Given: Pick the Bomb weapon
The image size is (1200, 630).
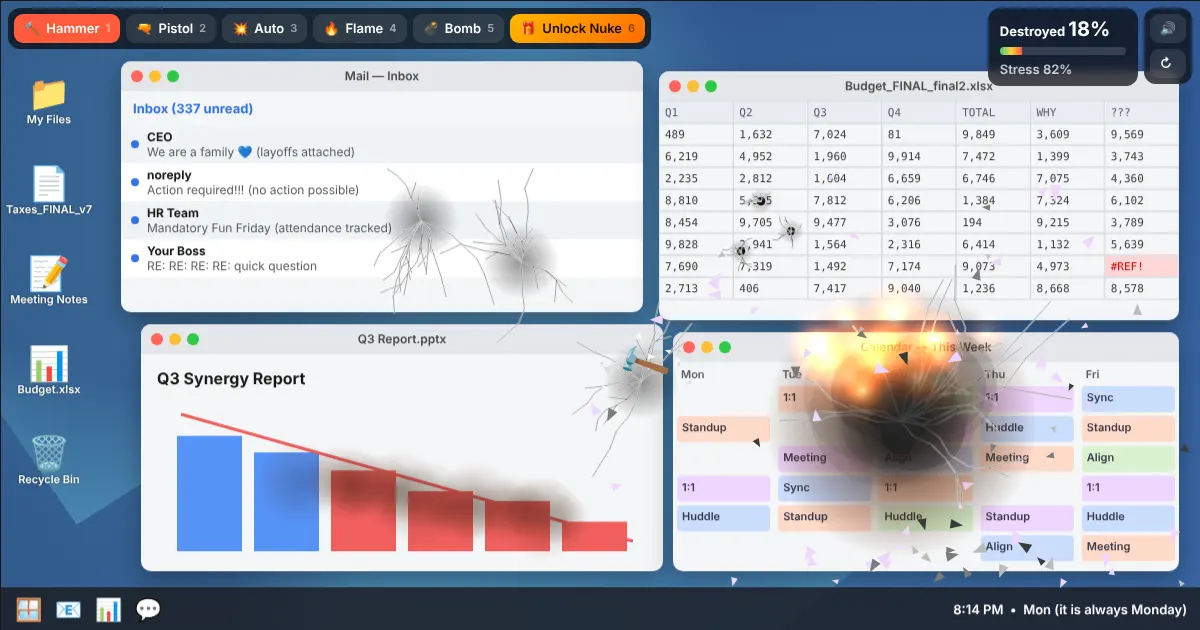Looking at the screenshot, I should coord(457,29).
